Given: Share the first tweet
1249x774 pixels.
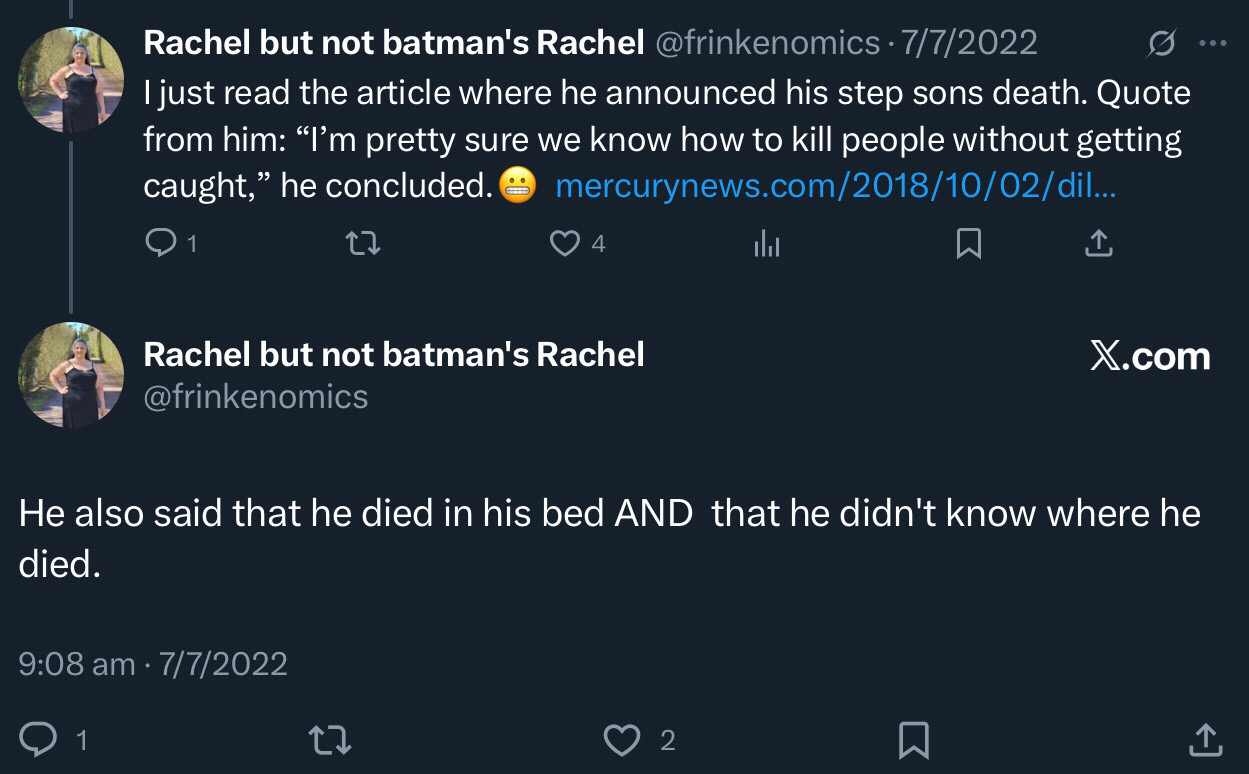Looking at the screenshot, I should coord(1098,243).
